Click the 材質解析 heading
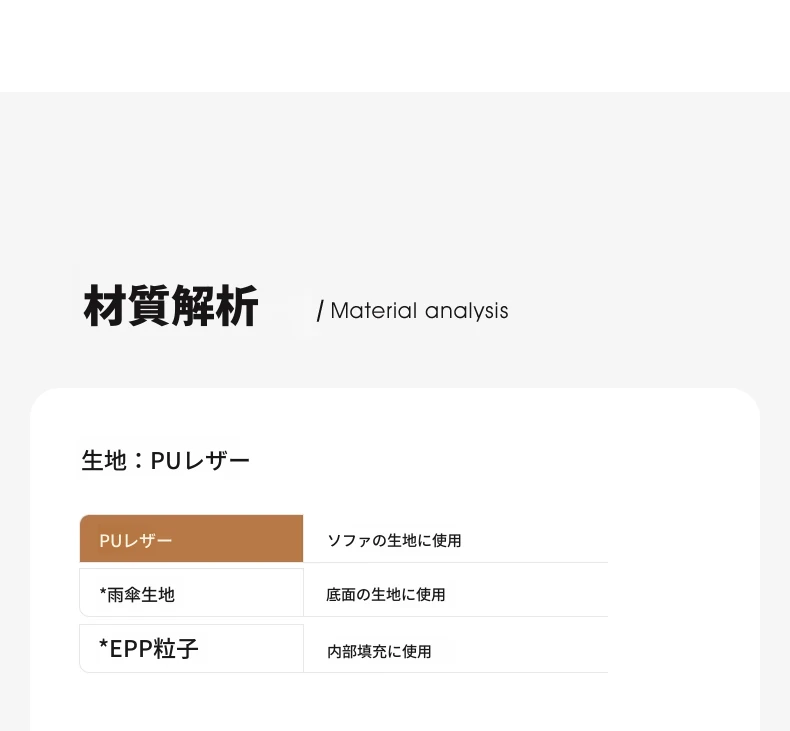 171,306
